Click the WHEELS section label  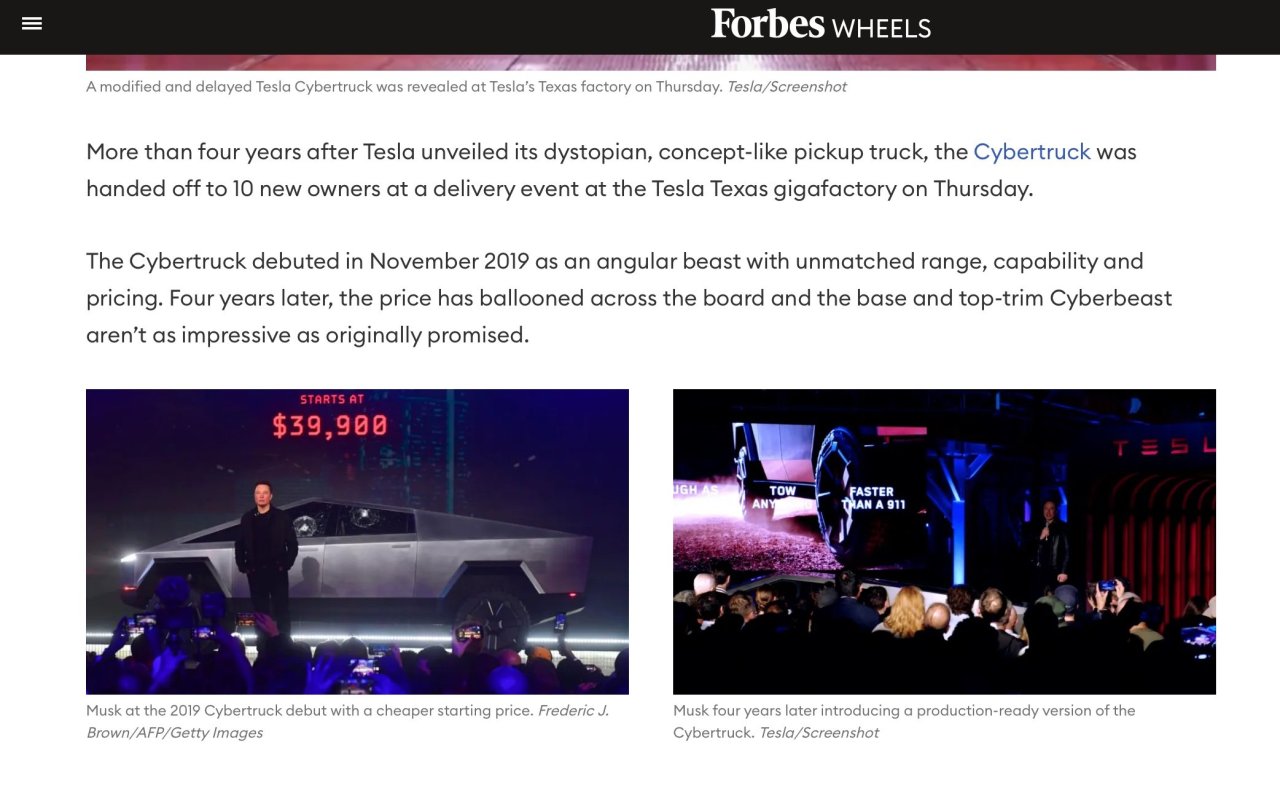881,28
